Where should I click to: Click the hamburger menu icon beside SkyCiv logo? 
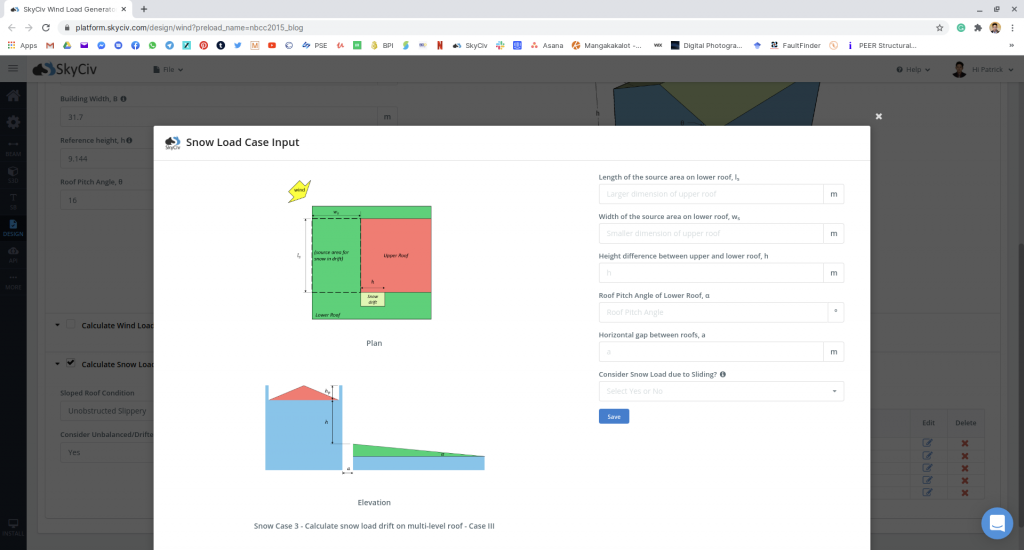(13, 69)
